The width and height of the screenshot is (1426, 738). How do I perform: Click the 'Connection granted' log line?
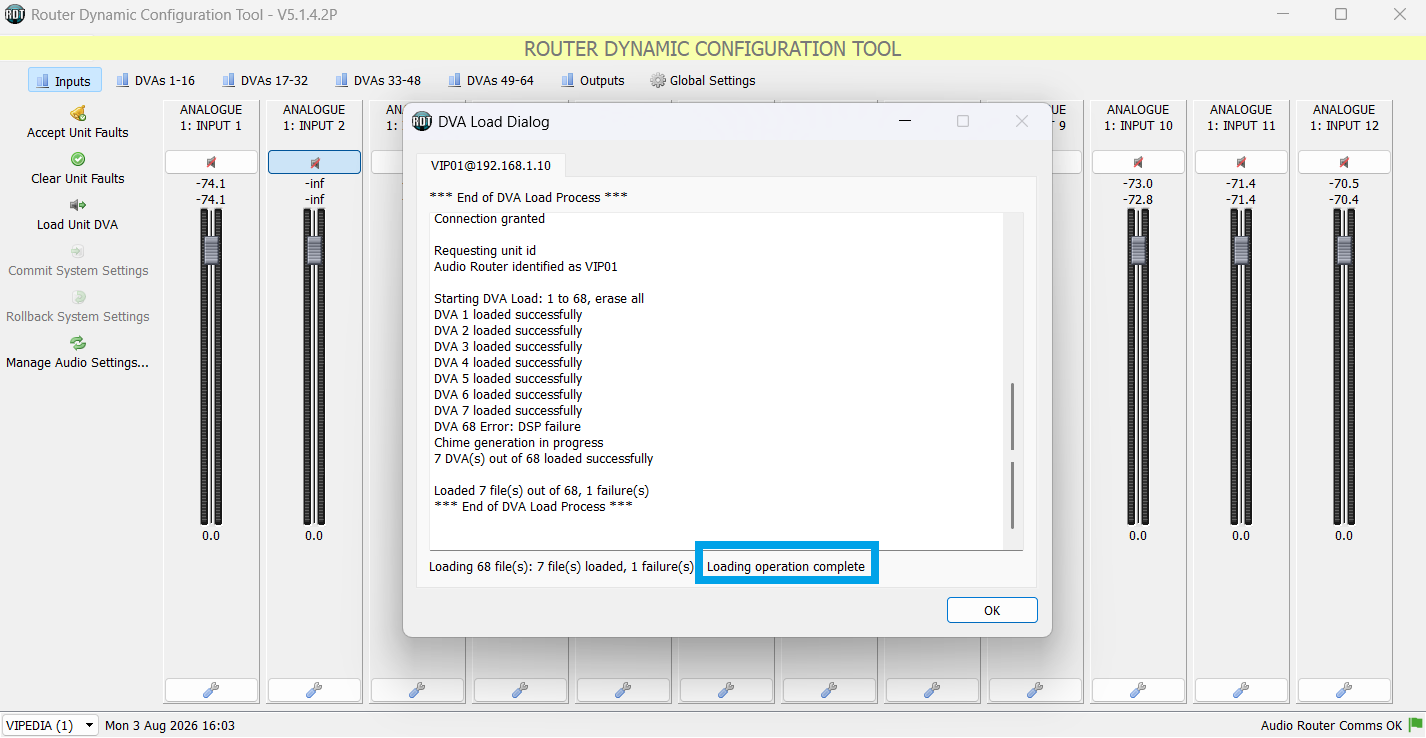(x=490, y=219)
